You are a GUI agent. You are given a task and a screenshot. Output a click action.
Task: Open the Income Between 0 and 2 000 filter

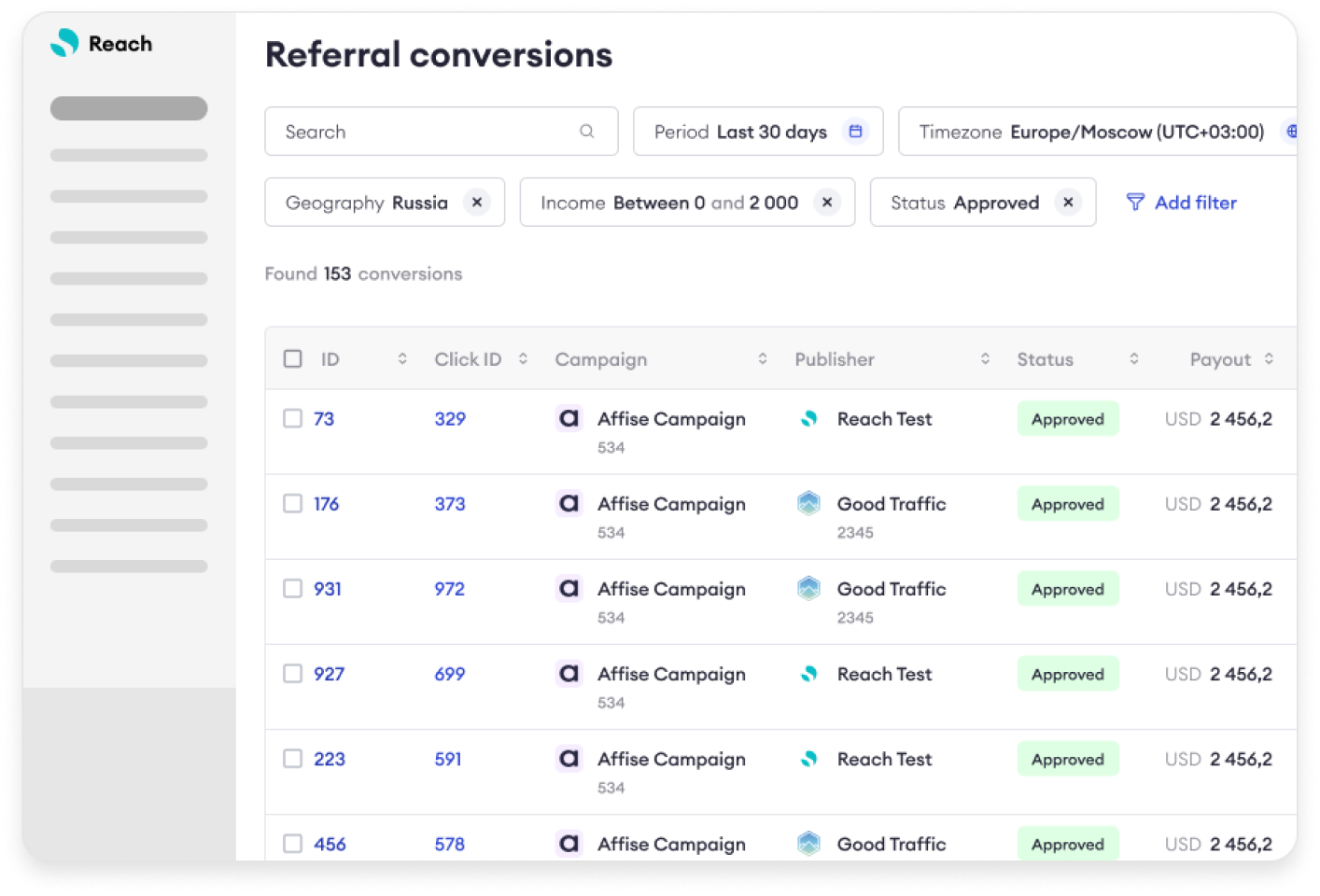(687, 203)
